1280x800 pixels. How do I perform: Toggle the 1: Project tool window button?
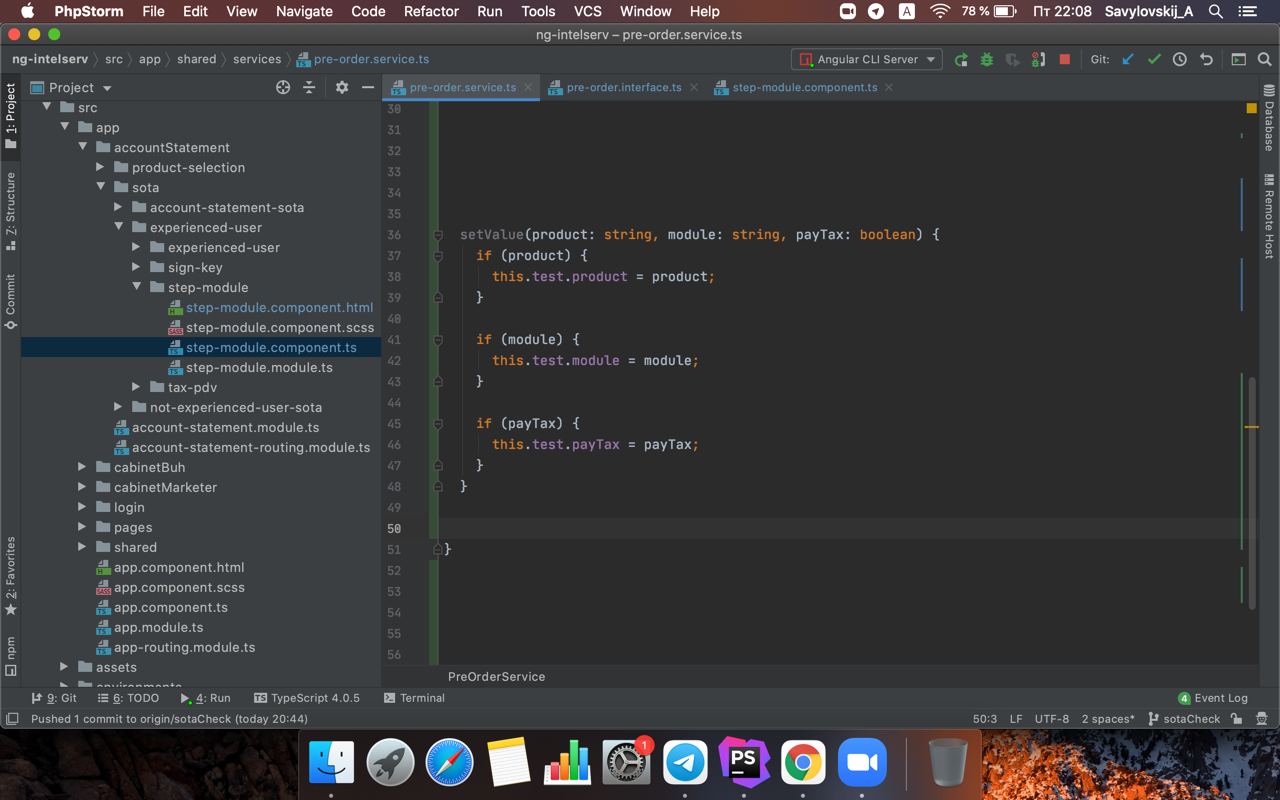coord(11,115)
